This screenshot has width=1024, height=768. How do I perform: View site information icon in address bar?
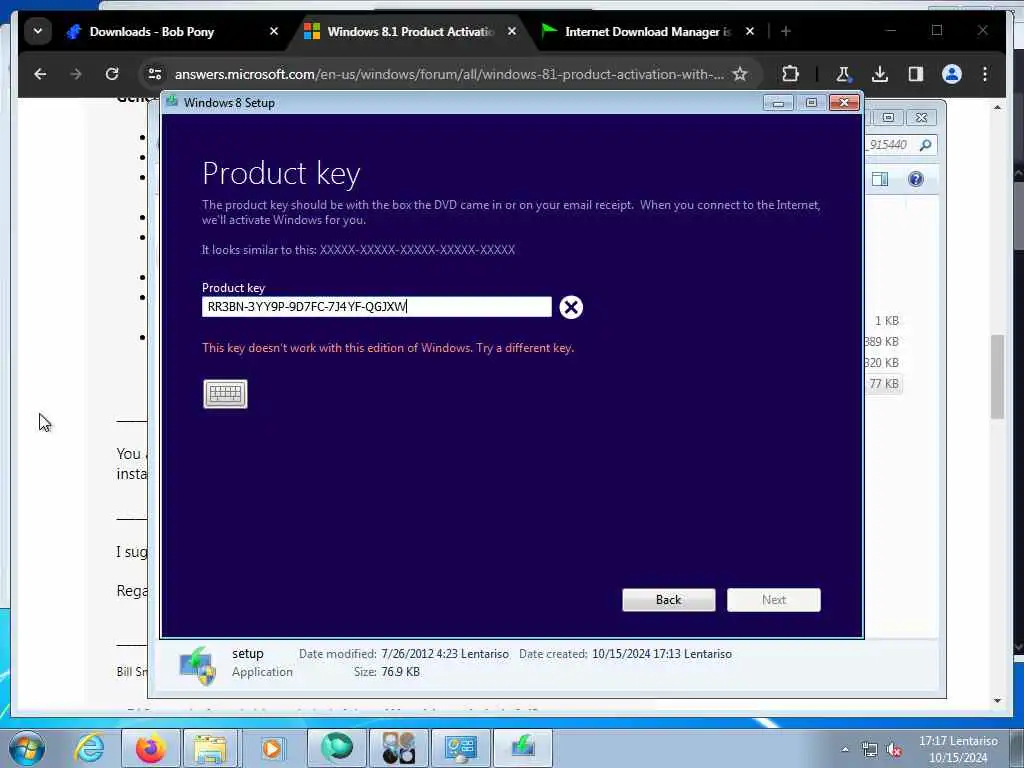point(155,74)
